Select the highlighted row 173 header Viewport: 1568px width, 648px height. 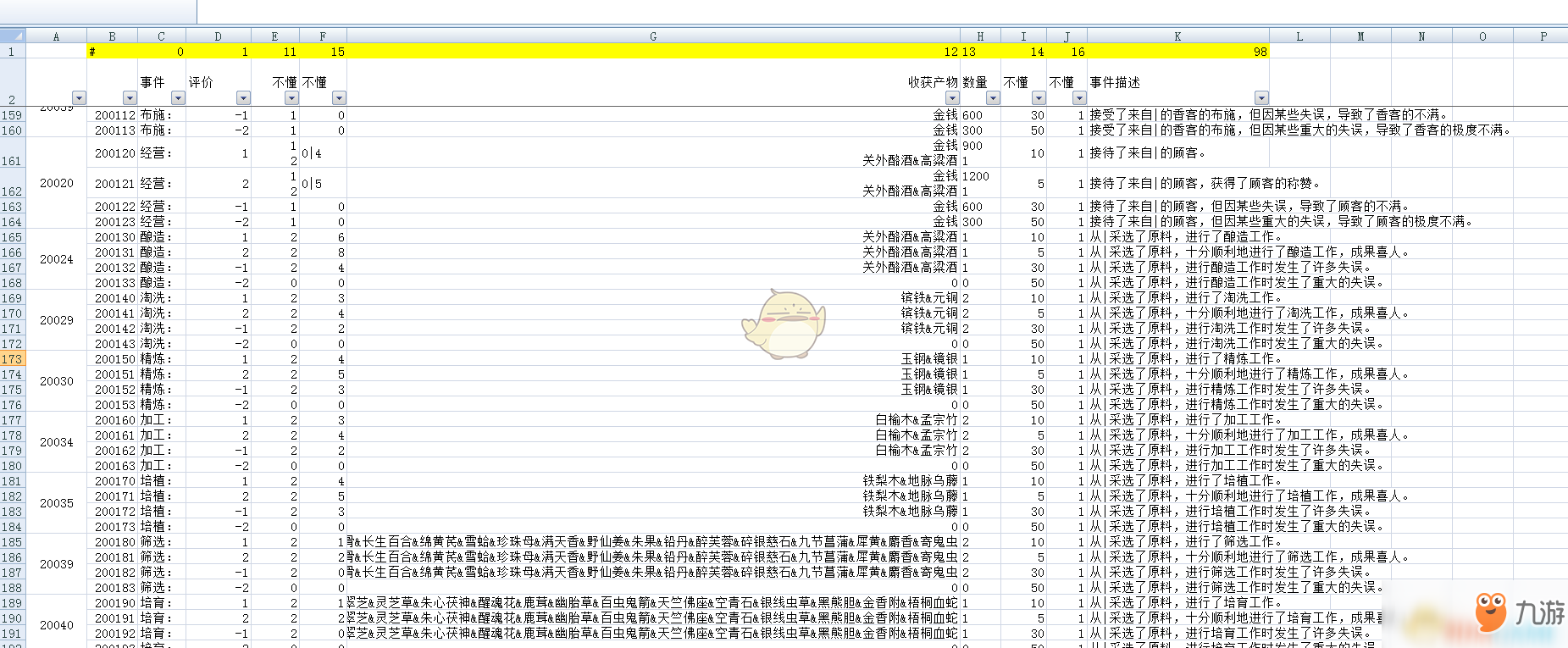click(x=13, y=359)
